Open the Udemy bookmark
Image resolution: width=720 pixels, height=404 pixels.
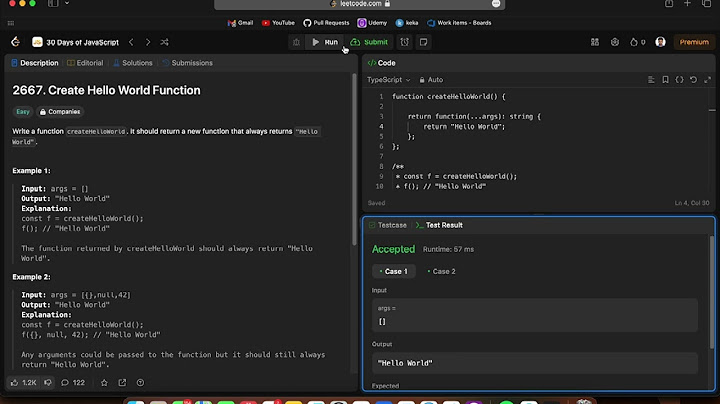pyautogui.click(x=372, y=23)
